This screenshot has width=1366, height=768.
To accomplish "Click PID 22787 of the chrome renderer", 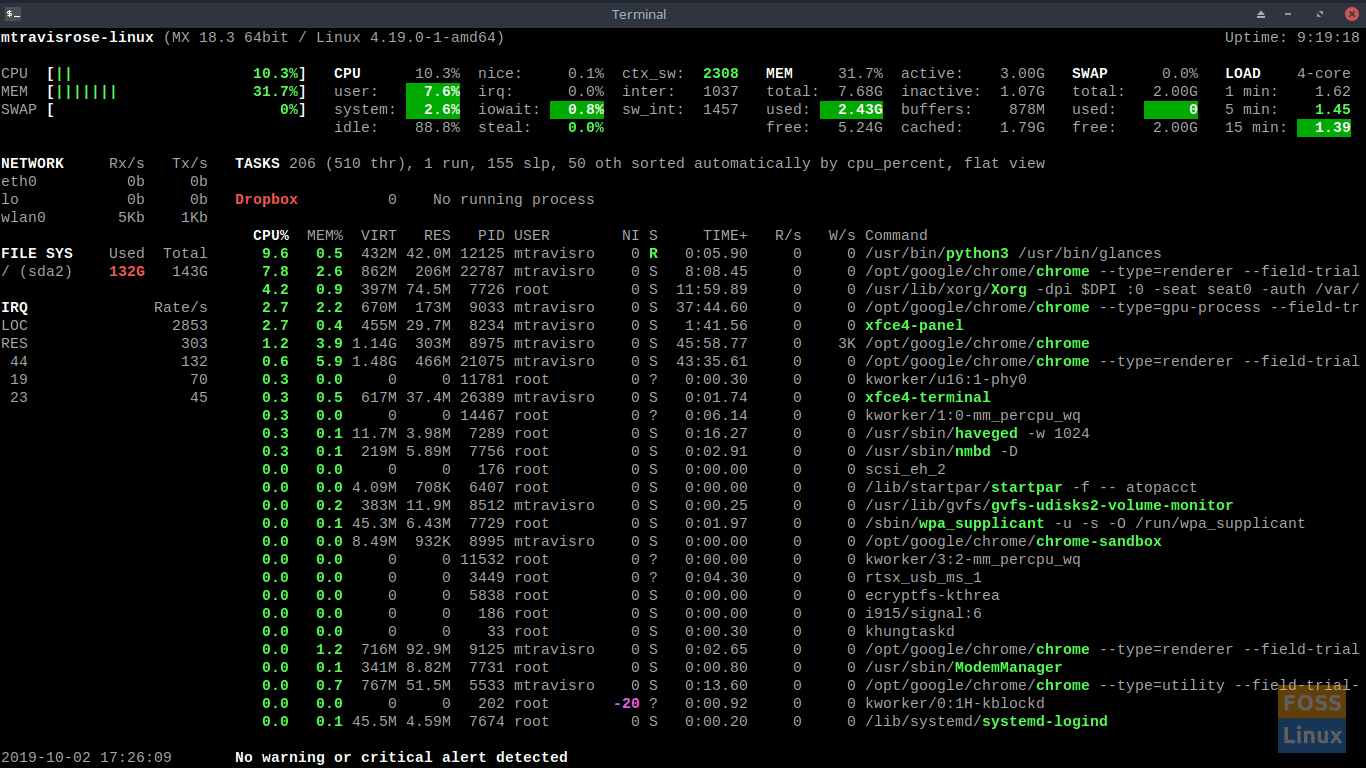I will point(482,272).
